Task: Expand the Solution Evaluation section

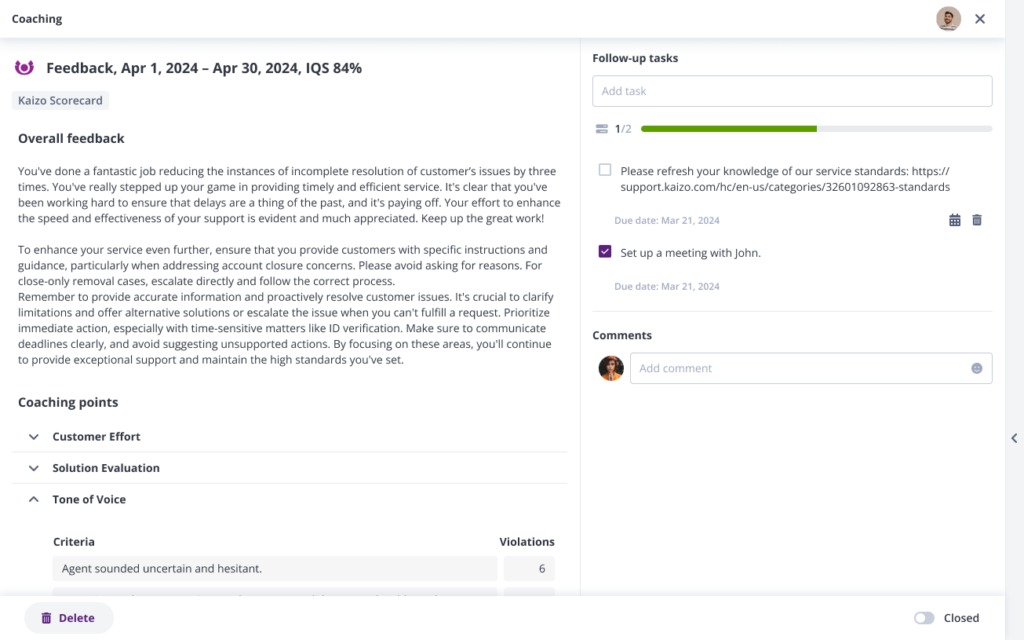Action: (x=34, y=468)
